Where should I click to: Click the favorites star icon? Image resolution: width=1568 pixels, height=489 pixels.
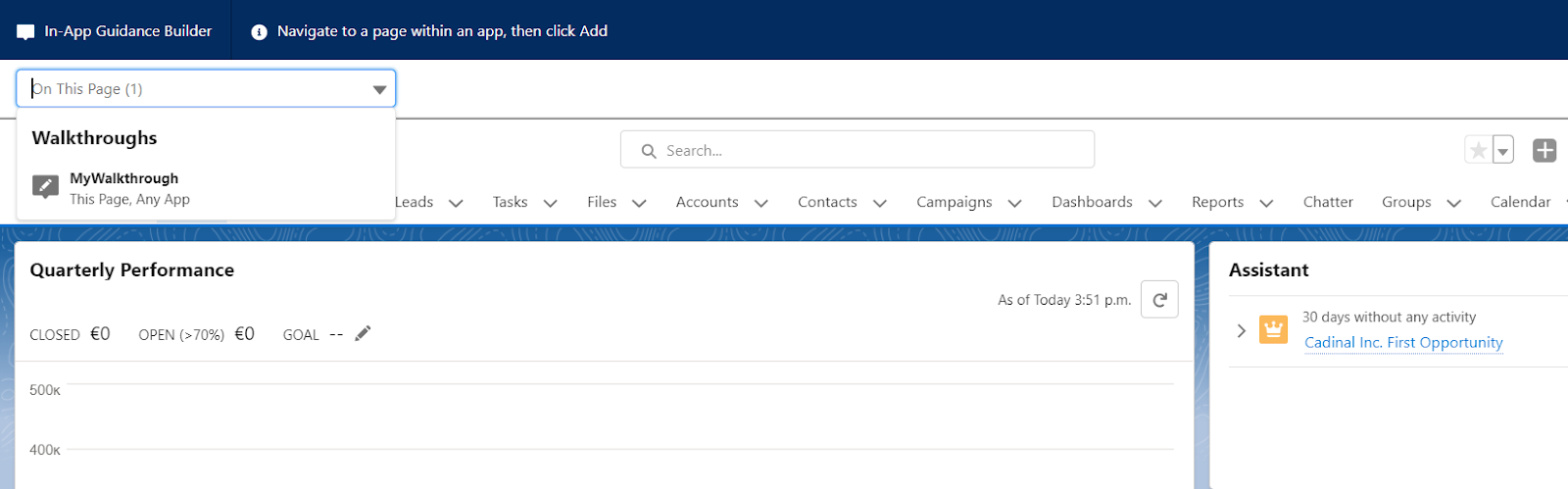point(1478,151)
